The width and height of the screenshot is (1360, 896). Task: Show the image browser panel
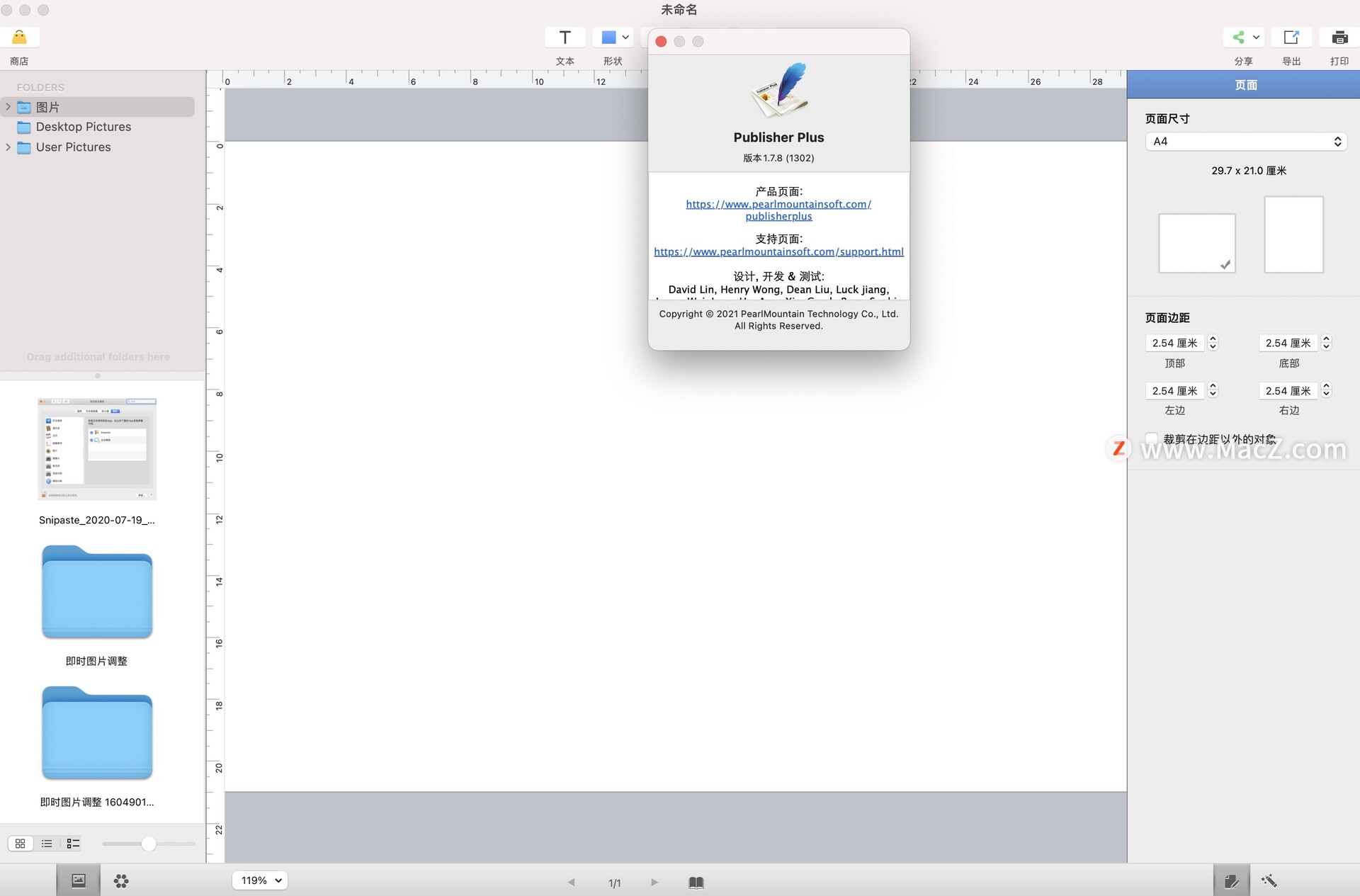click(x=79, y=880)
